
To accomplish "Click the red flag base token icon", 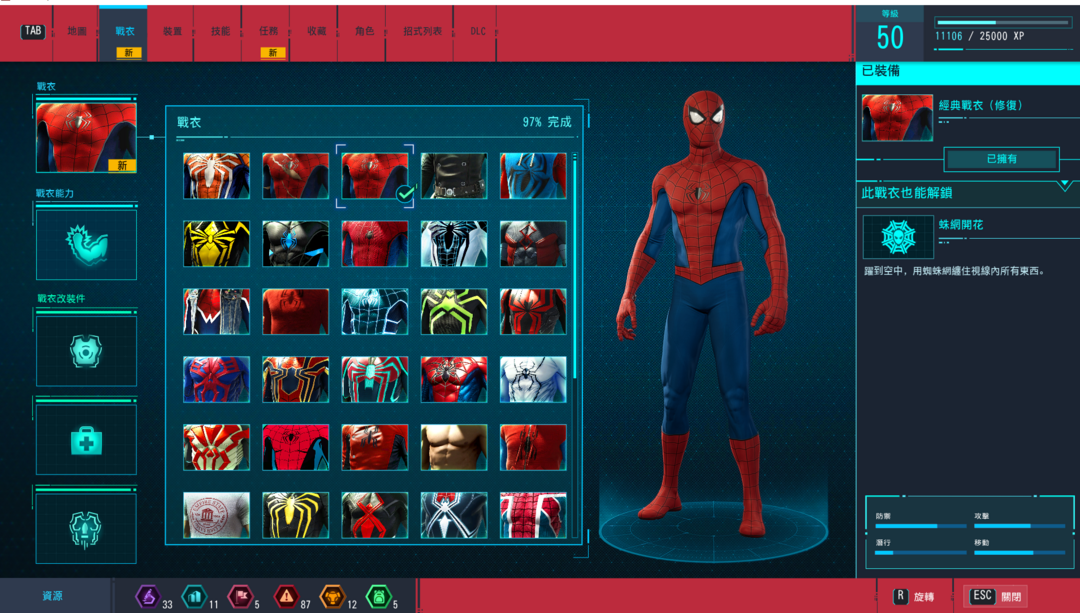I will tap(240, 596).
